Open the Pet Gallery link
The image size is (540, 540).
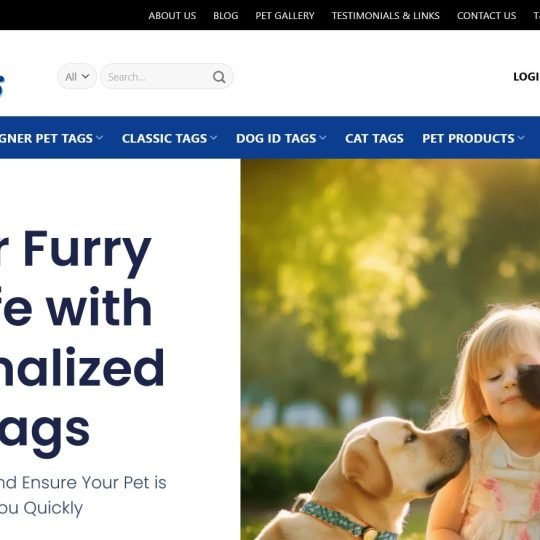(285, 15)
